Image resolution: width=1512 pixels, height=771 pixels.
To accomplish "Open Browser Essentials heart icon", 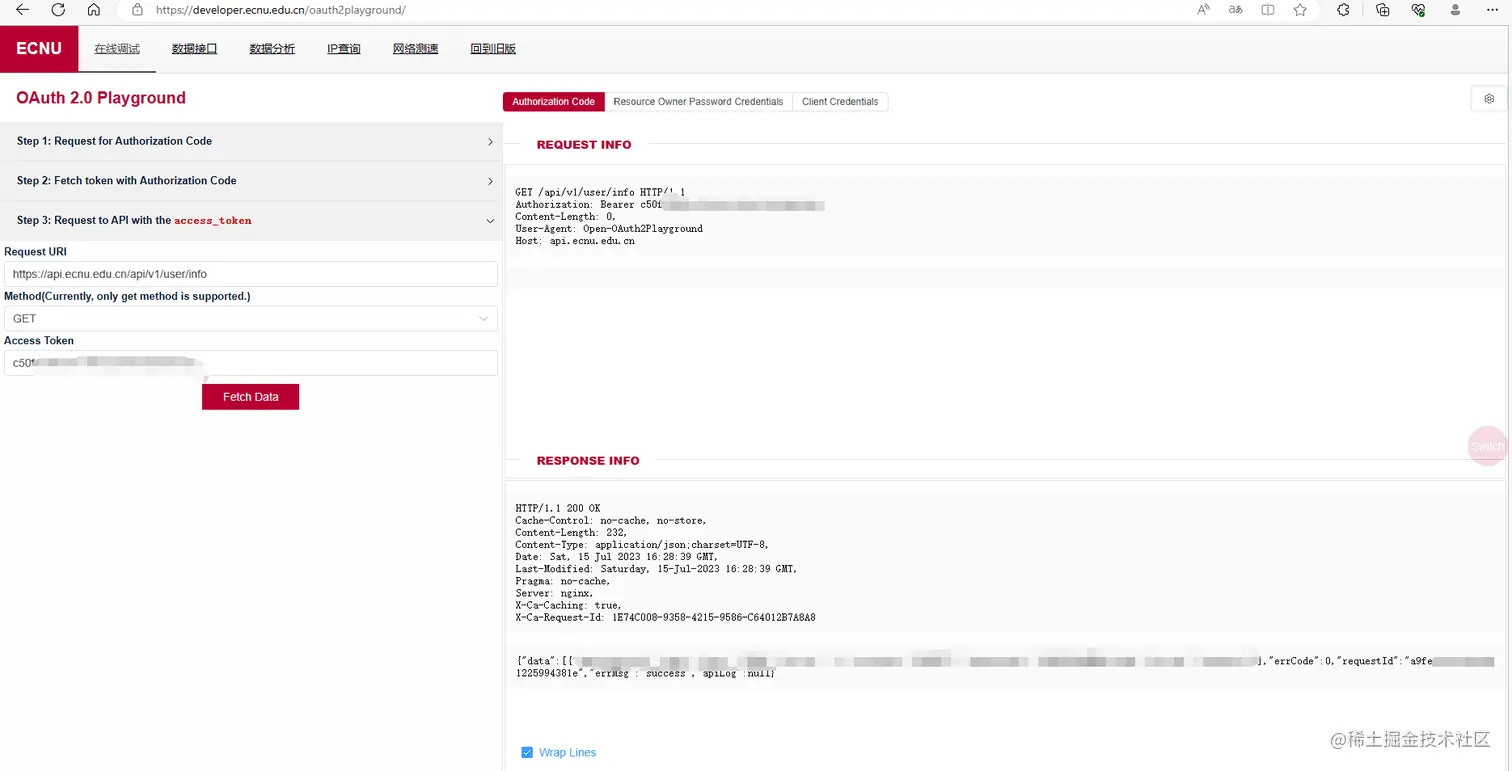I will 1418,10.
